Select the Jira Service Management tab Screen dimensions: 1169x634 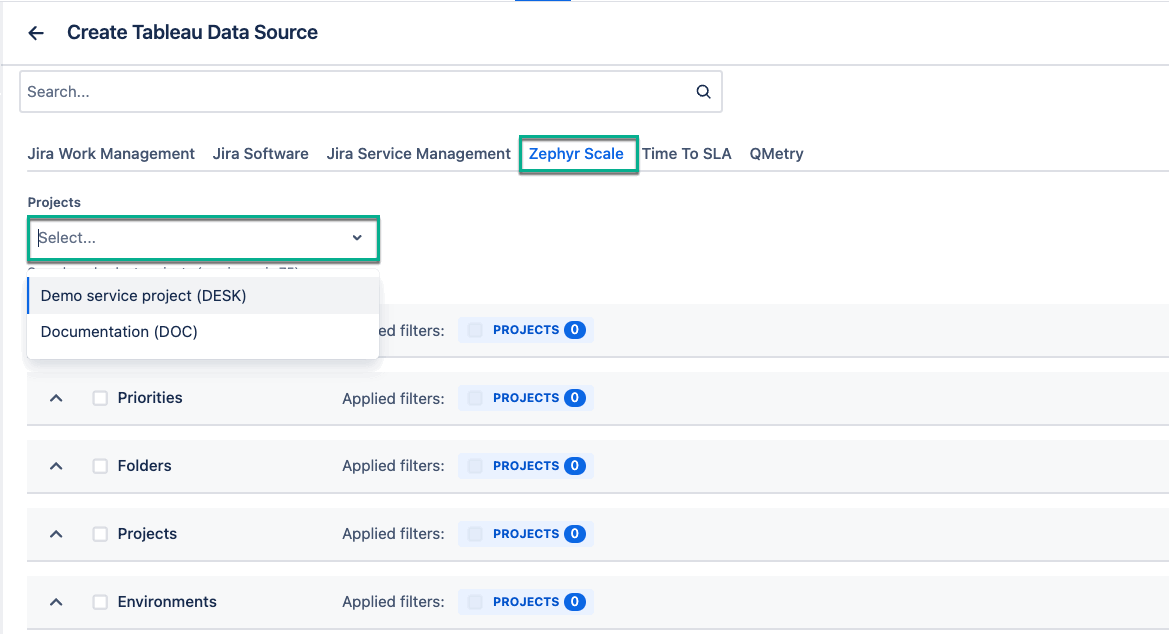coord(418,154)
